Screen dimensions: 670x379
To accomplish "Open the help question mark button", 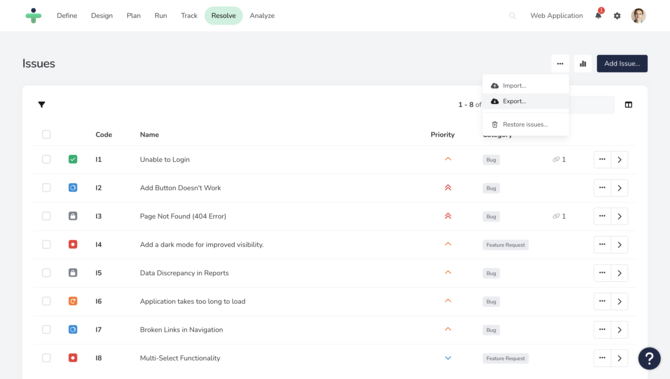I will (x=649, y=358).
